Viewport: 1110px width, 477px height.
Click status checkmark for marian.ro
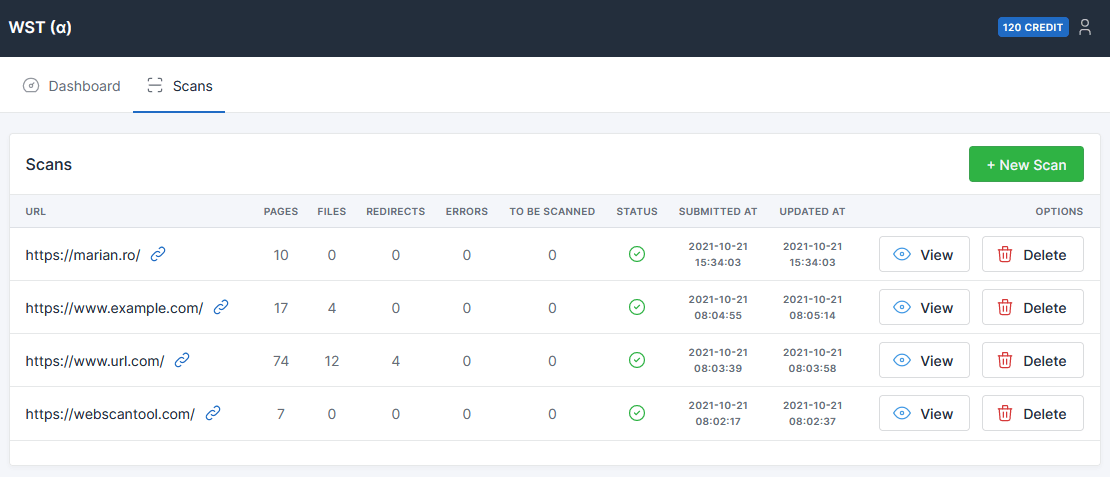pyautogui.click(x=636, y=254)
